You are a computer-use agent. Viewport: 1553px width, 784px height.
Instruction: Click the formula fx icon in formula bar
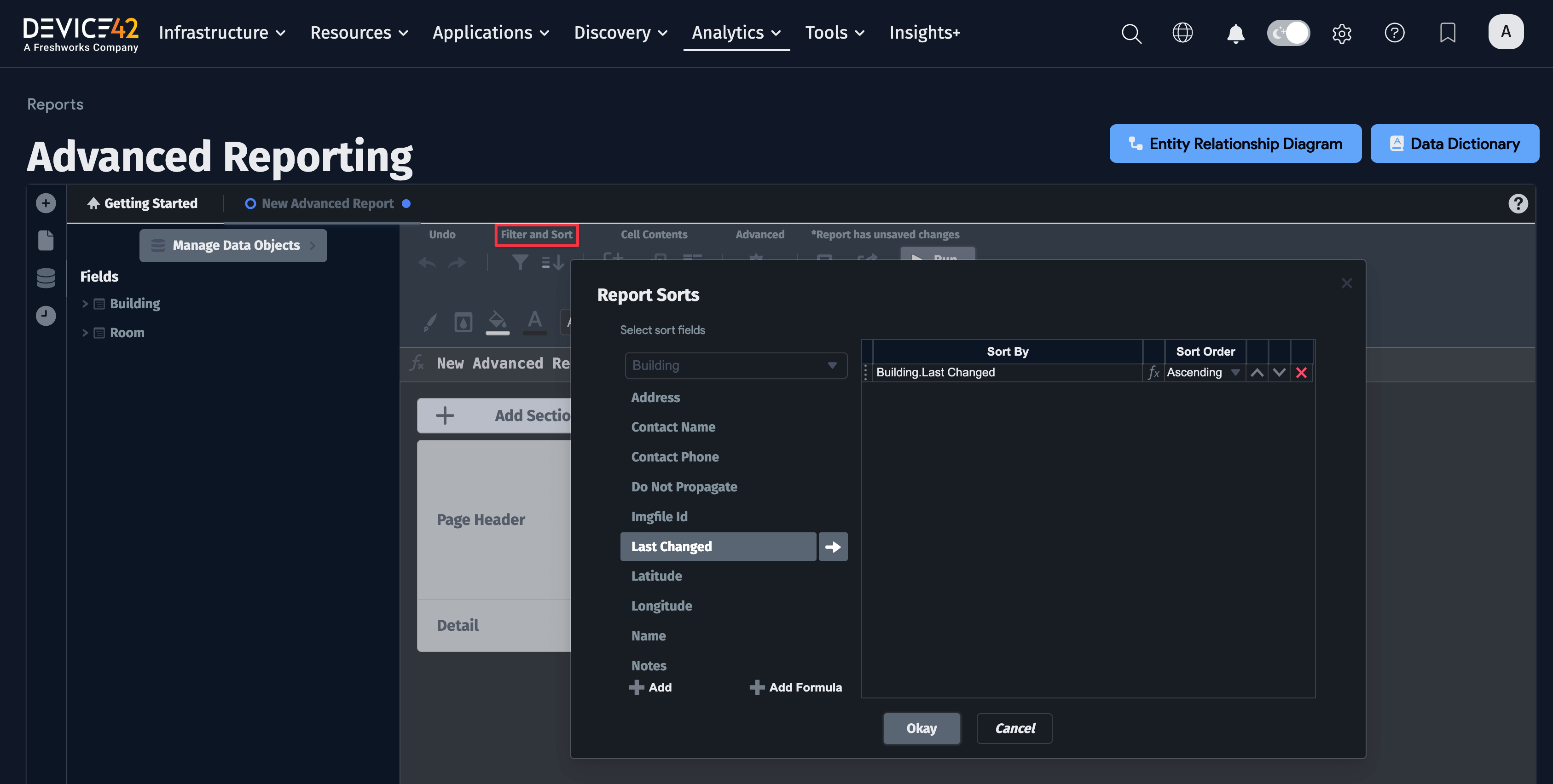pos(417,363)
